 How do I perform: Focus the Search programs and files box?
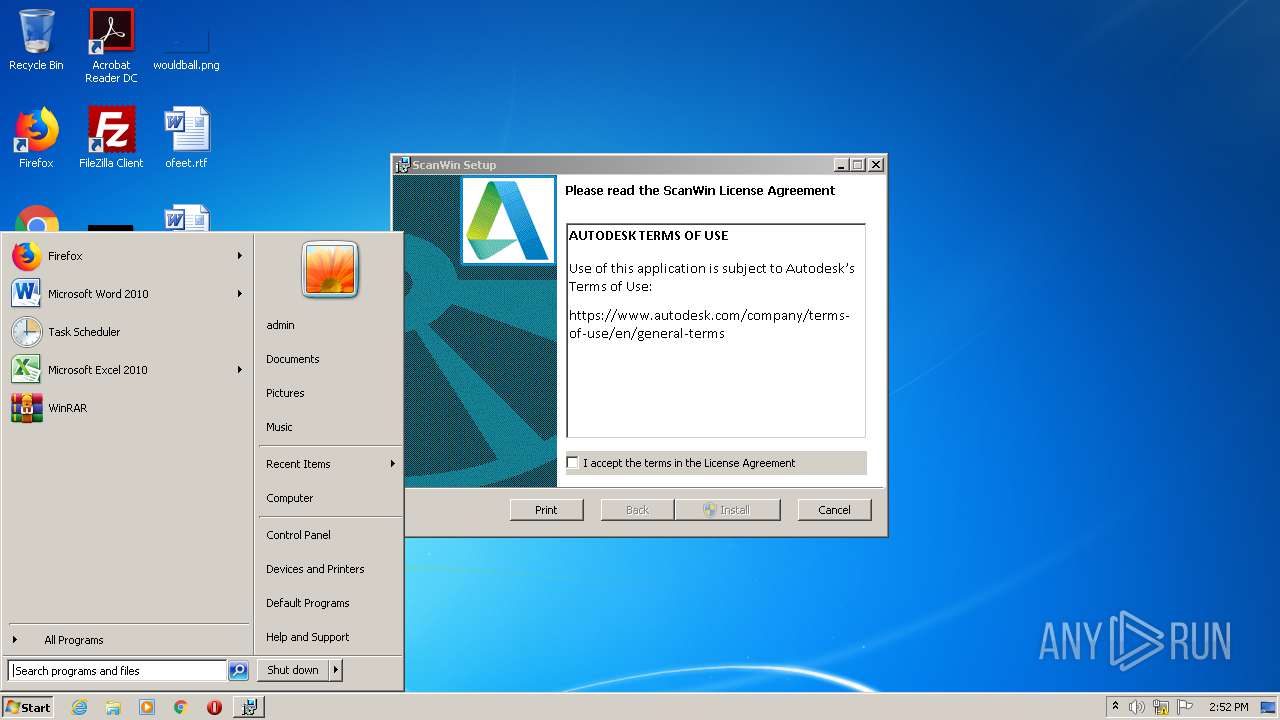coord(117,671)
